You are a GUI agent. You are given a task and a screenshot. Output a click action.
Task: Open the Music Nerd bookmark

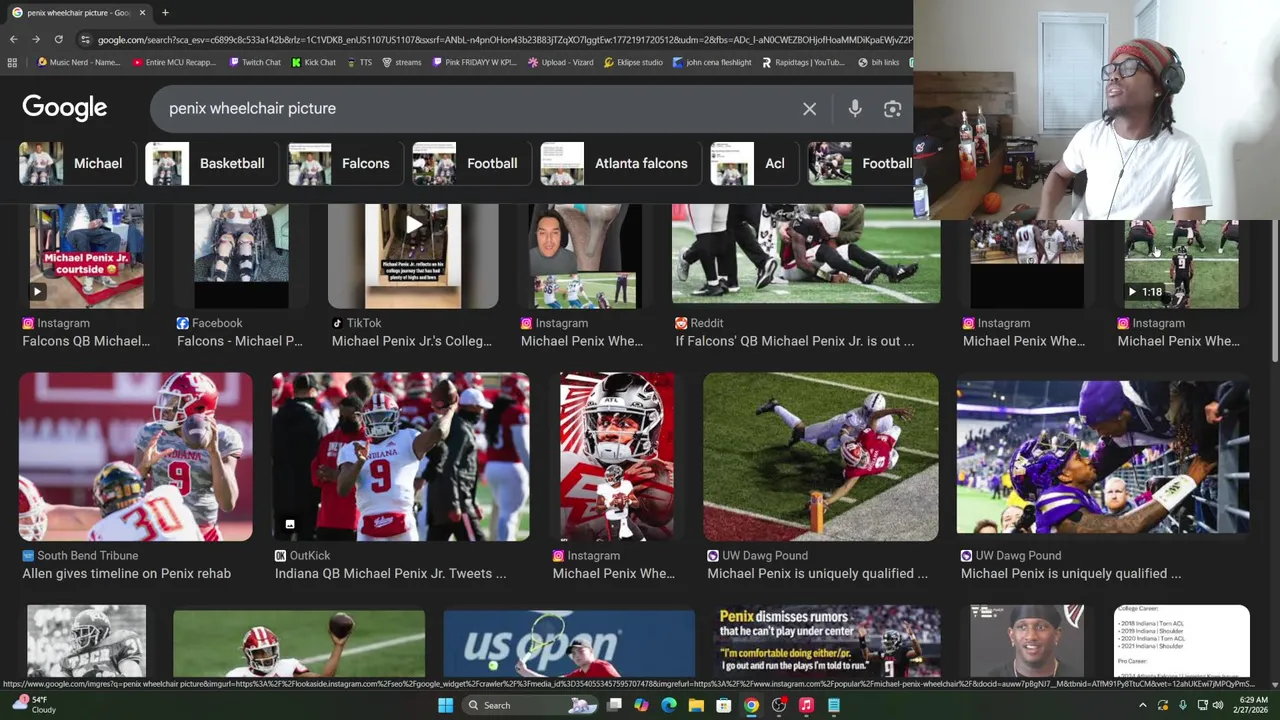(78, 62)
